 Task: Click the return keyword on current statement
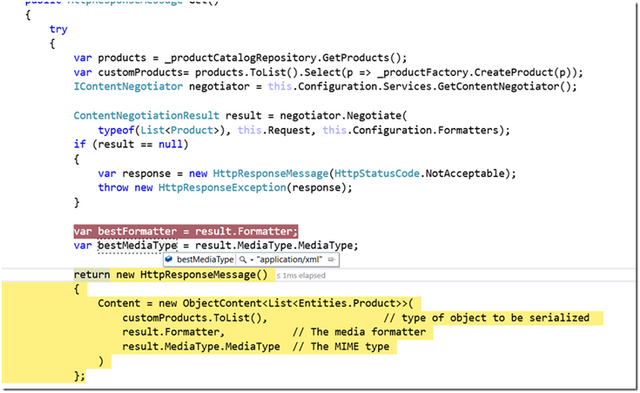coord(92,275)
